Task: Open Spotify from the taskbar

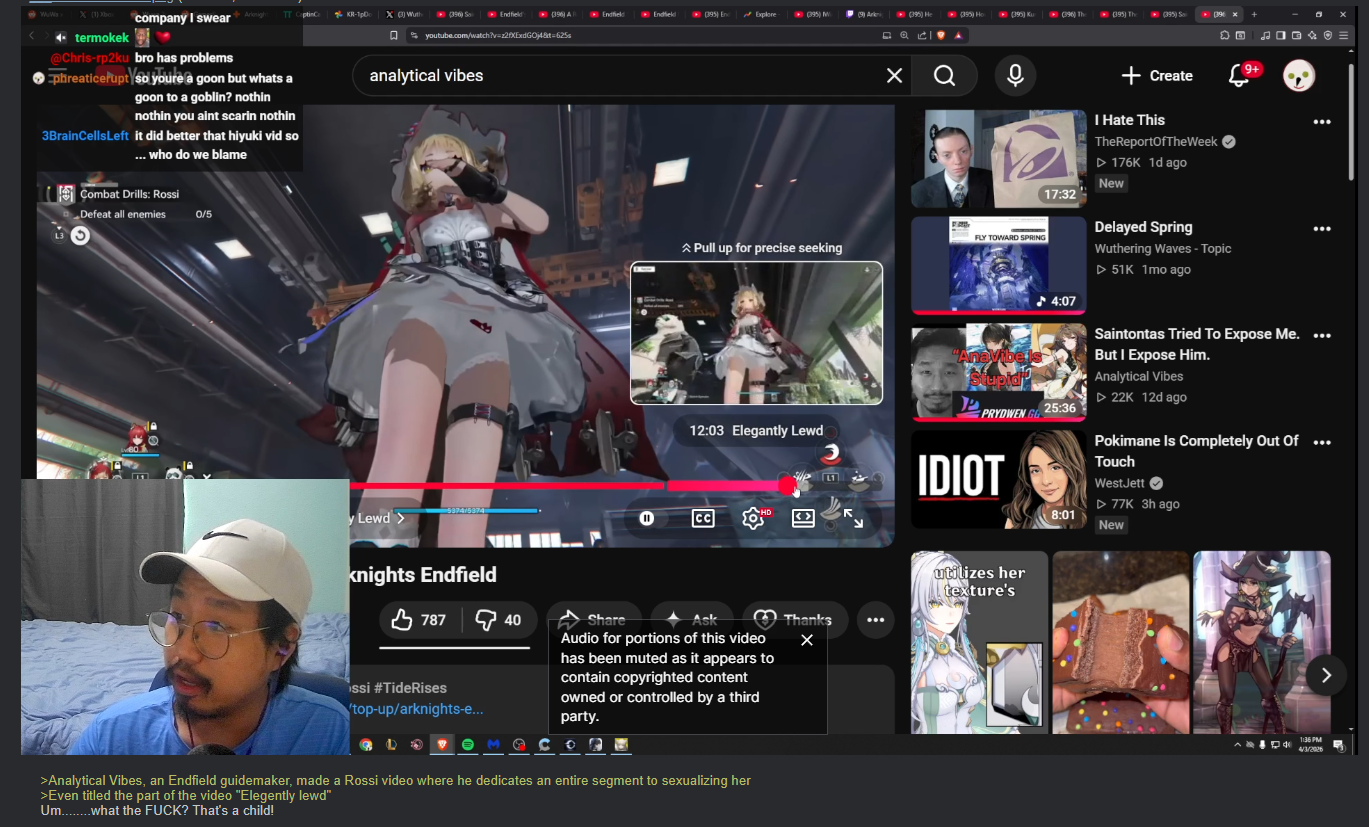Action: click(x=468, y=744)
